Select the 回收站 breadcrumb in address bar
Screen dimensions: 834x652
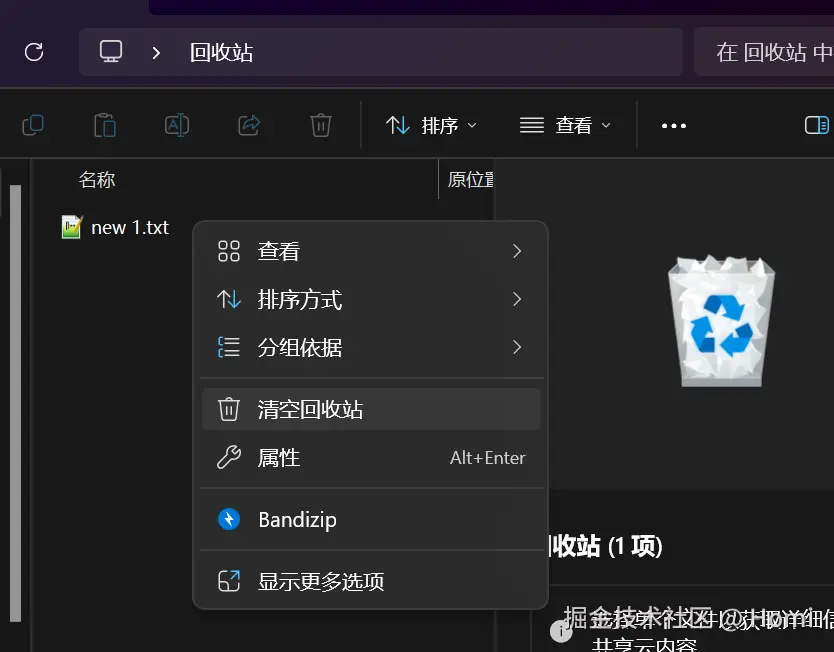(221, 53)
